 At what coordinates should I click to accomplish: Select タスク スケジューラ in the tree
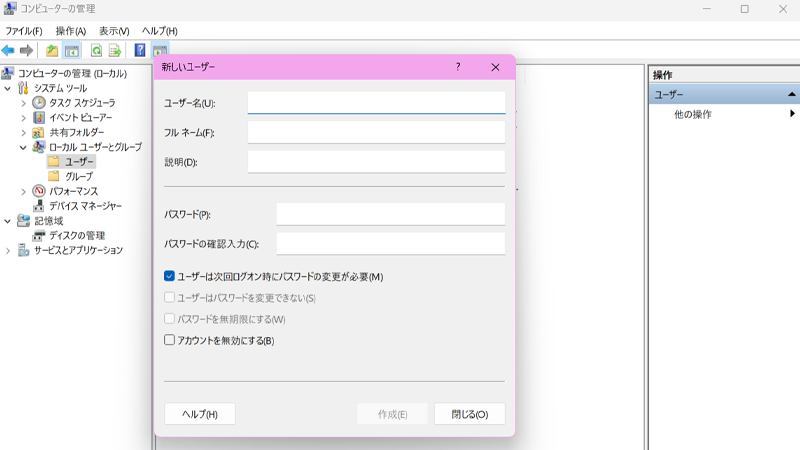coord(81,103)
